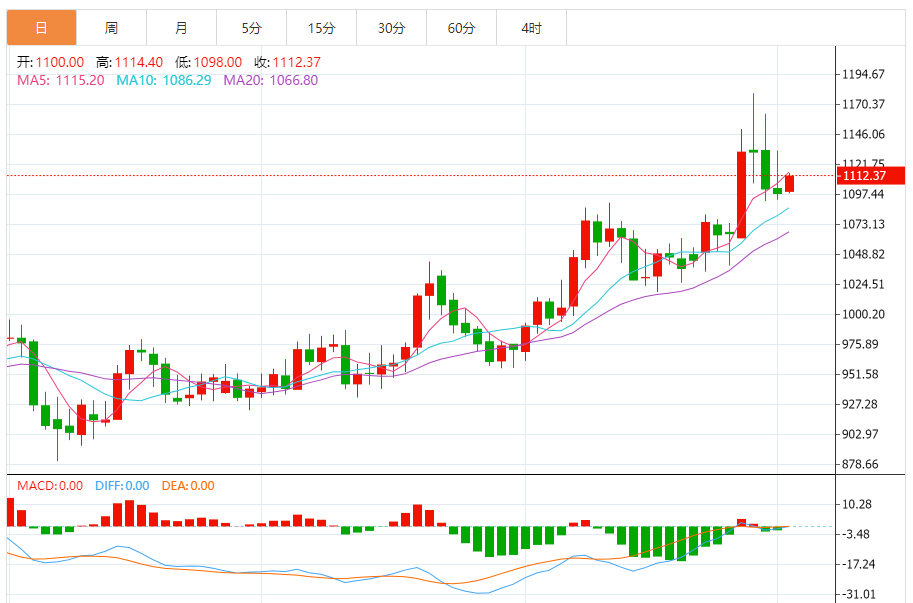The image size is (913, 603).
Task: Click the 1194.67 price axis label
Action: click(x=864, y=74)
